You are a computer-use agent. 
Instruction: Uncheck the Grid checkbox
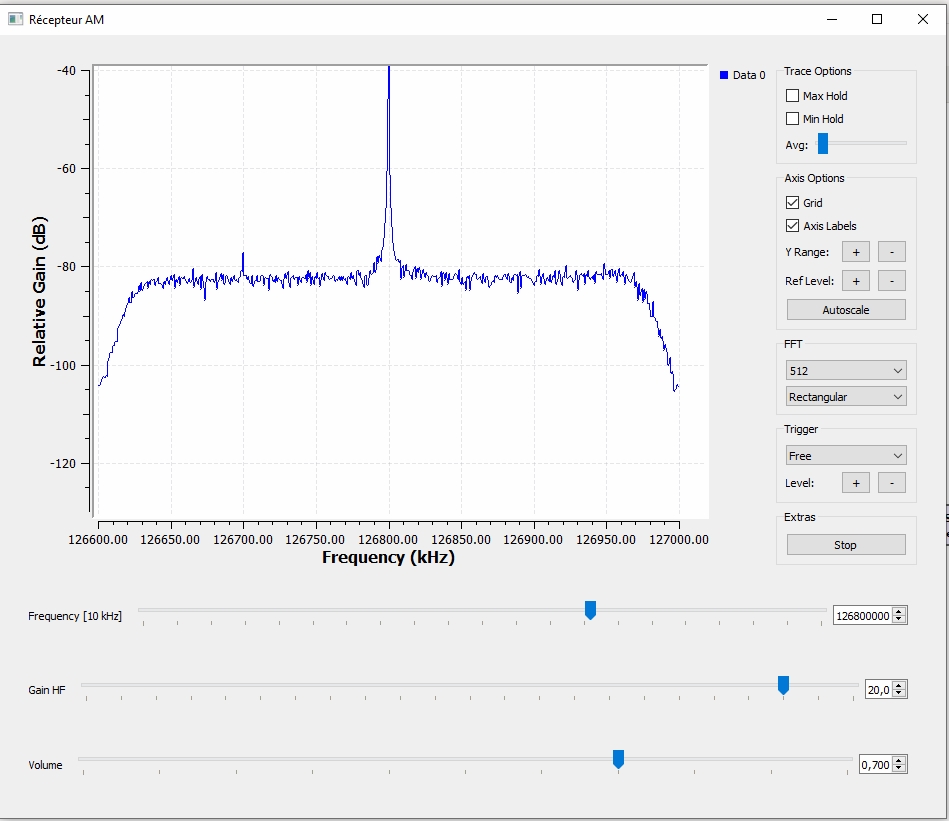(x=793, y=203)
